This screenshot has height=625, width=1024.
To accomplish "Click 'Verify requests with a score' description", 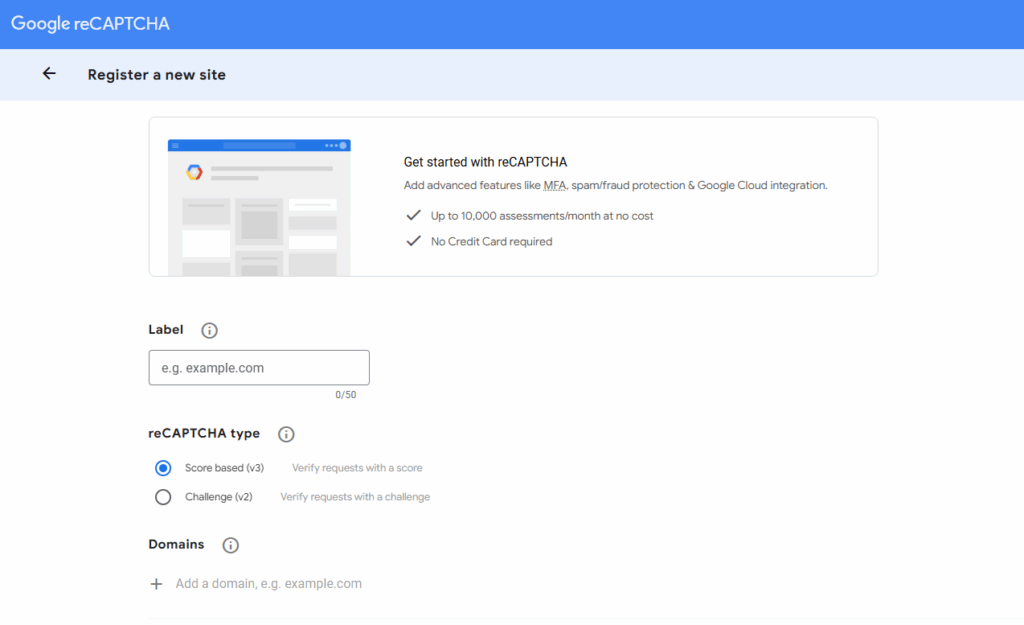I will 357,468.
